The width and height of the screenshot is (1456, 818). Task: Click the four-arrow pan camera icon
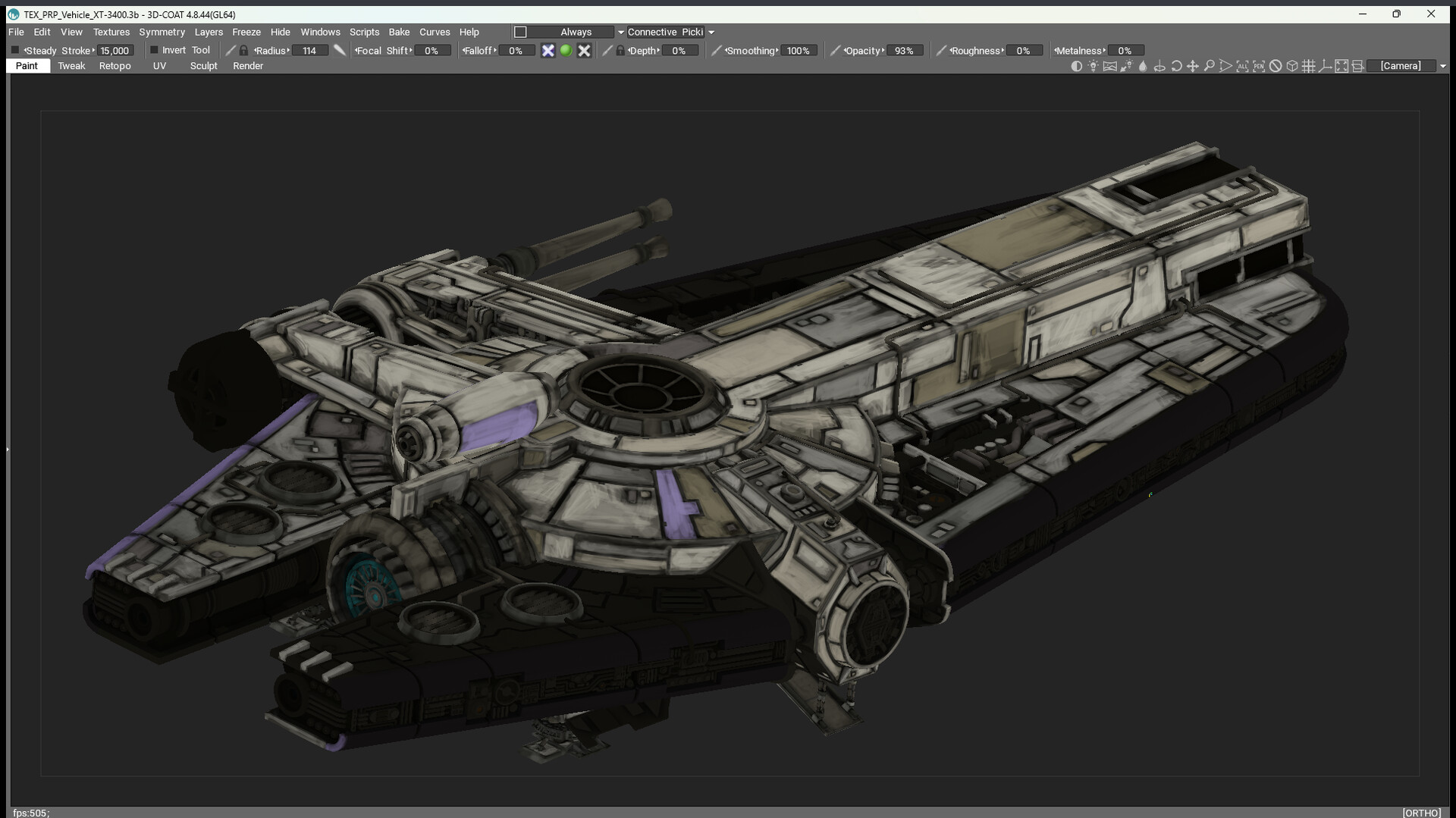point(1193,66)
